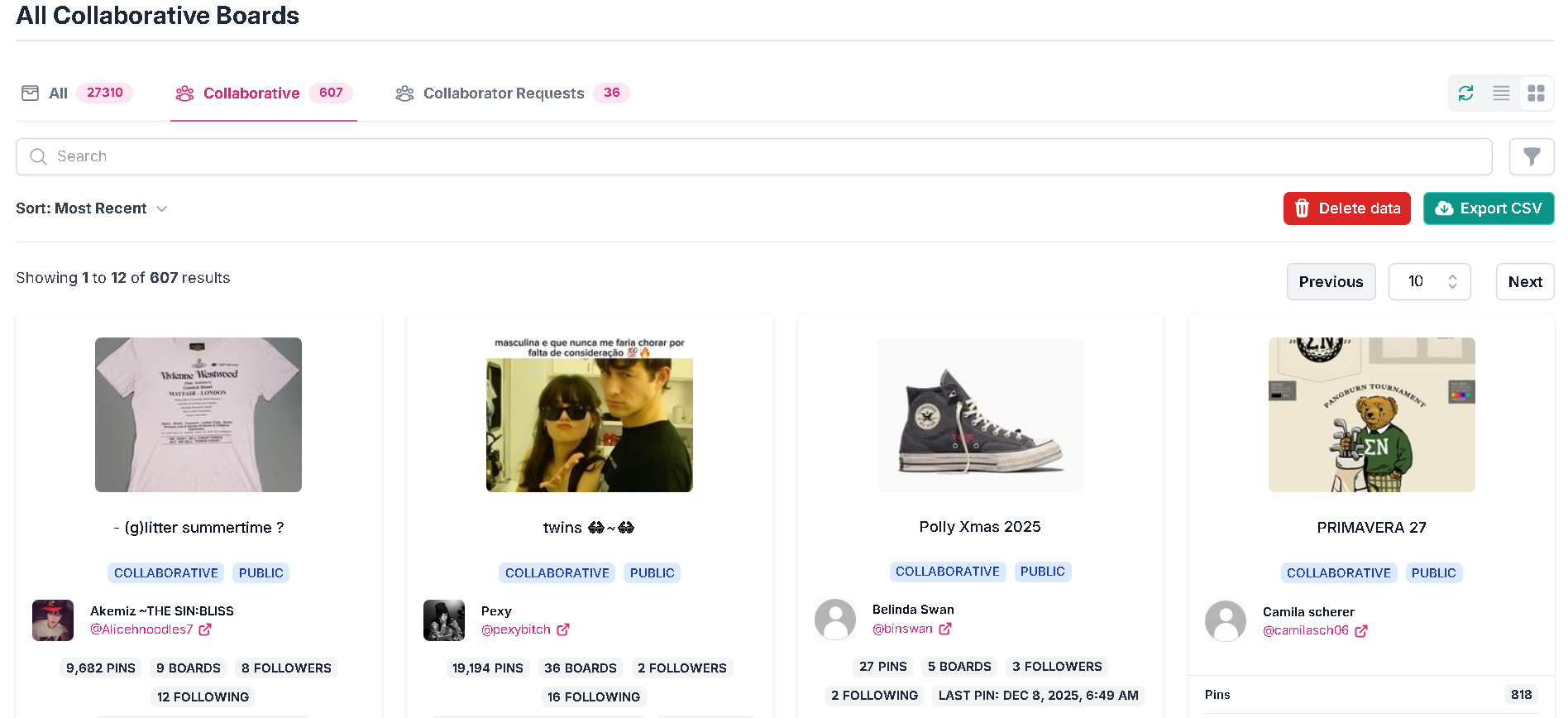Change the results per page stepper
This screenshot has width=1568, height=718.
tap(1430, 282)
